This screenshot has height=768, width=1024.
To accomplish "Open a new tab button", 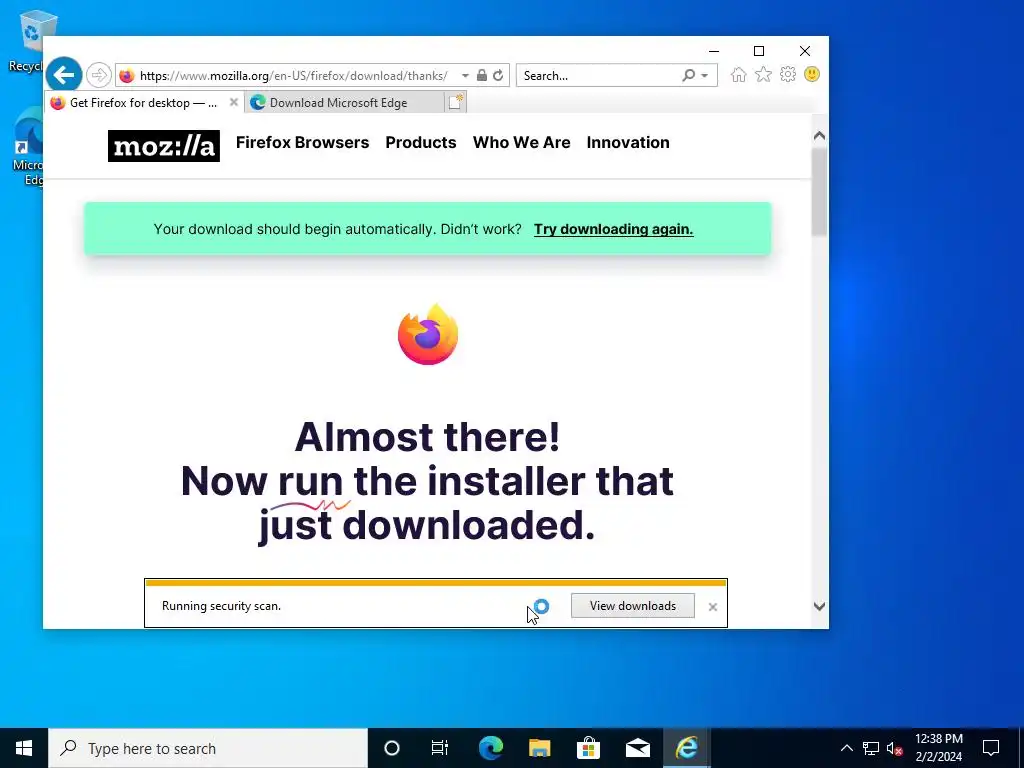I will click(x=456, y=102).
